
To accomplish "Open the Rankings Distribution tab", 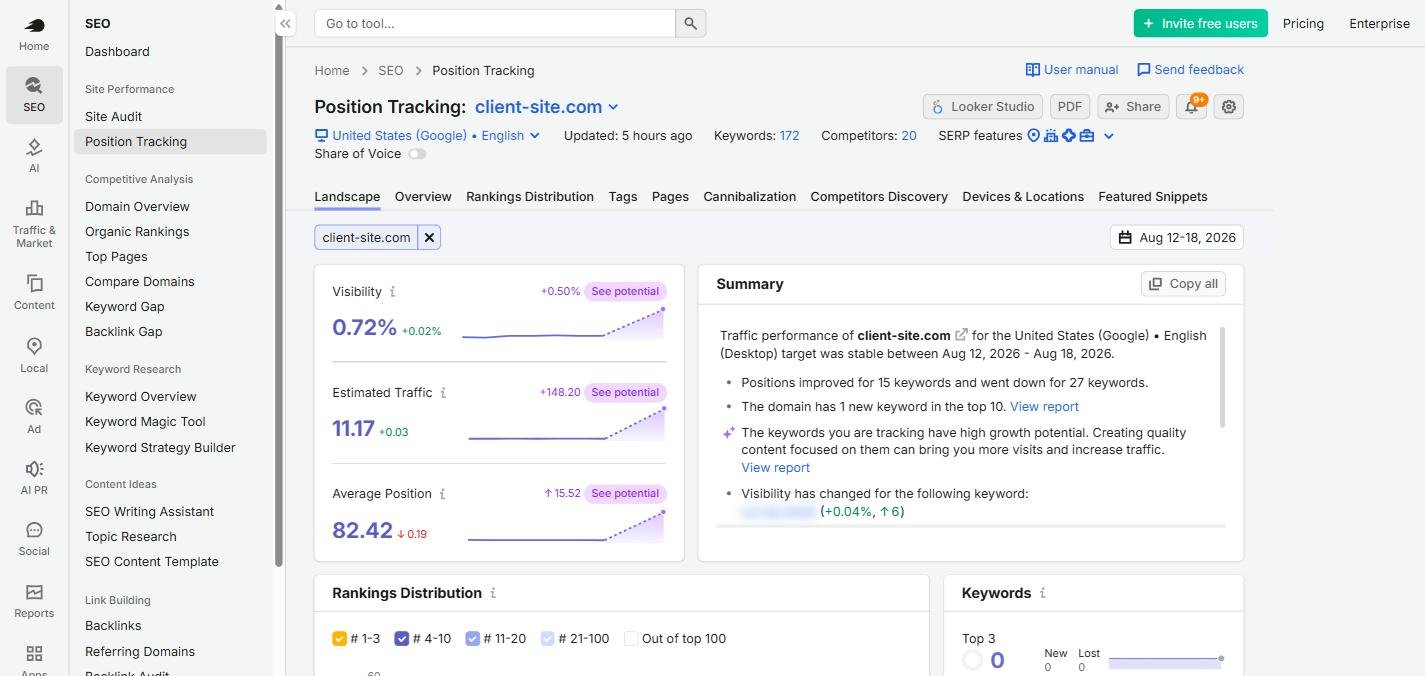I will point(530,197).
